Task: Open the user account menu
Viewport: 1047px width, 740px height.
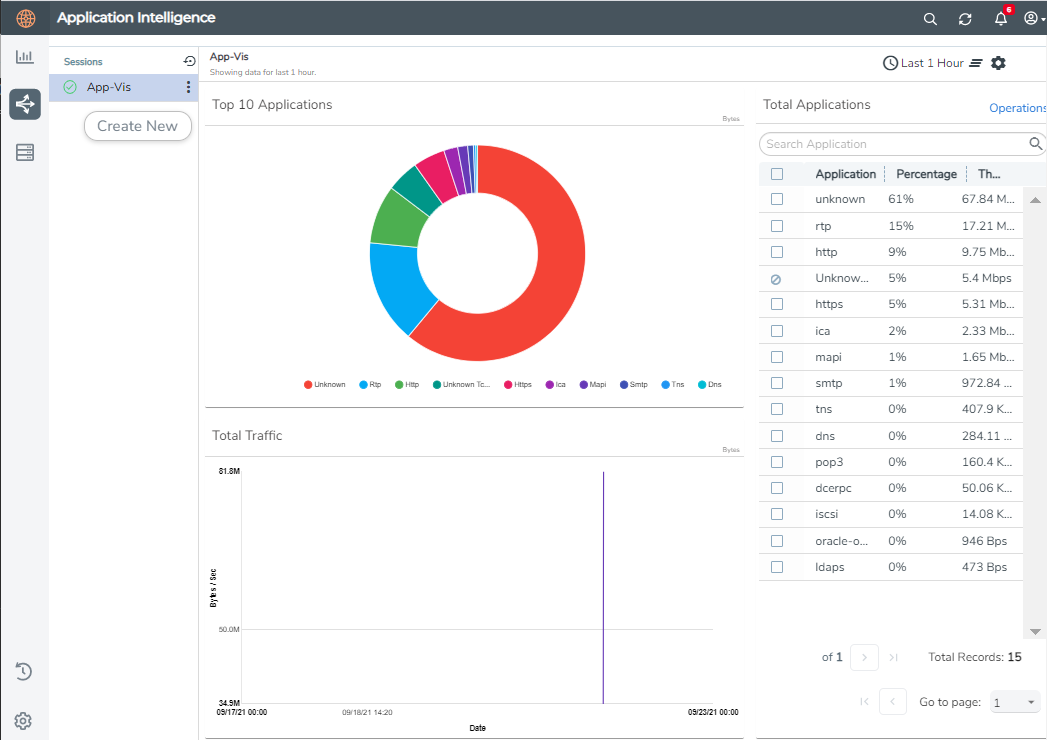Action: [x=1034, y=19]
